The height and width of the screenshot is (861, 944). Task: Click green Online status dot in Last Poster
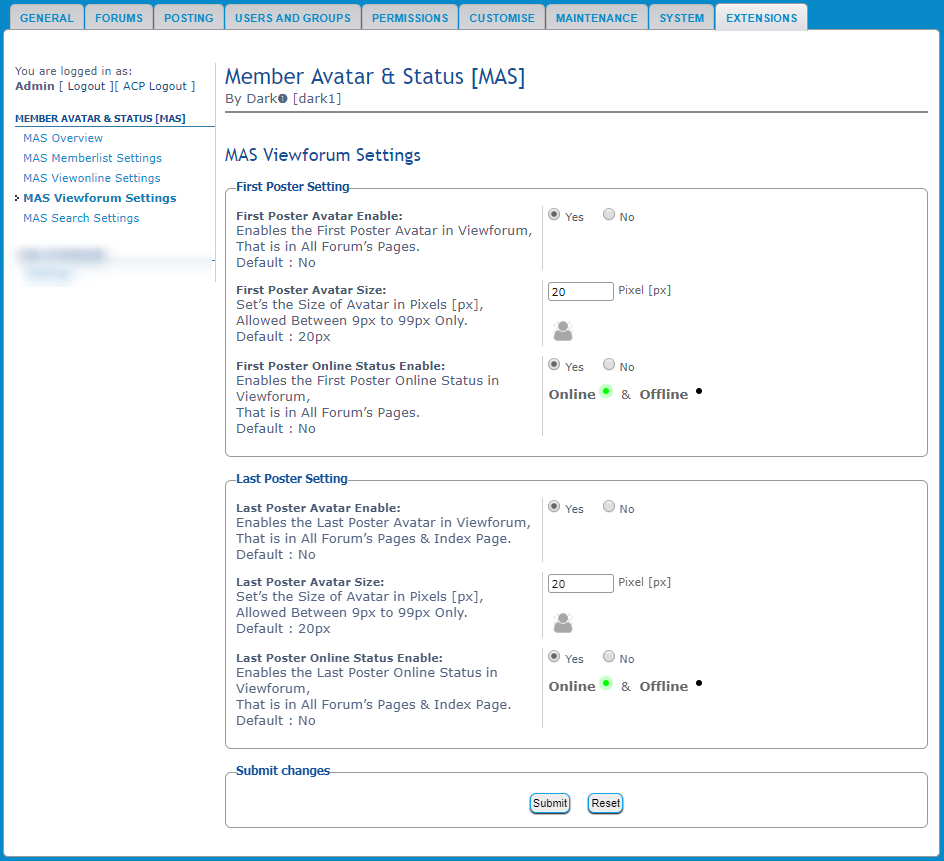point(606,683)
